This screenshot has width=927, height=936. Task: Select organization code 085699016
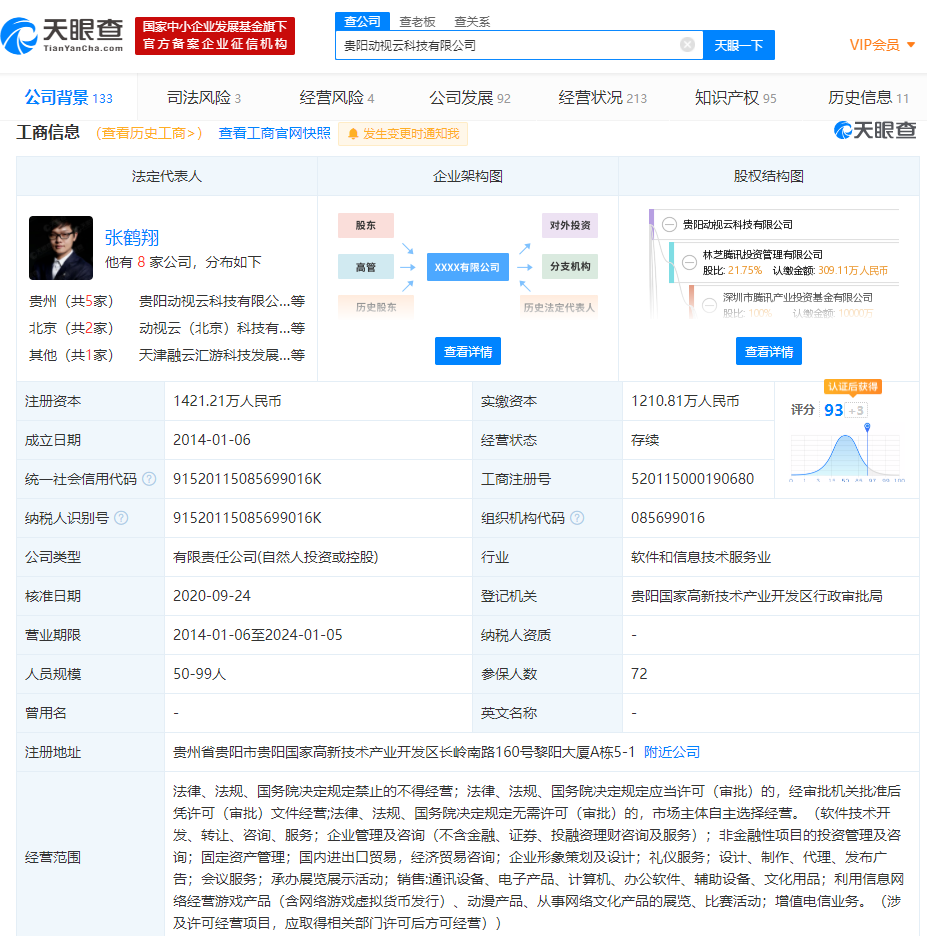pyautogui.click(x=668, y=518)
